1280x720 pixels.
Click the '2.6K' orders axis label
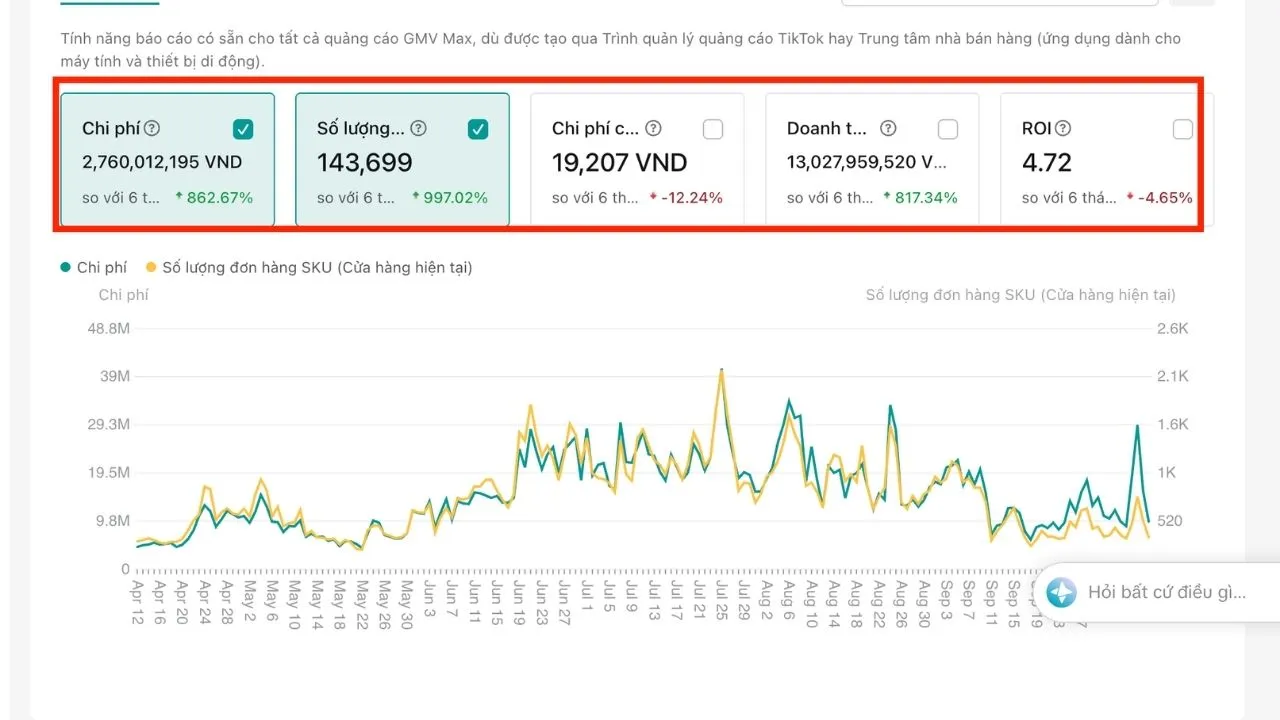pyautogui.click(x=1172, y=328)
